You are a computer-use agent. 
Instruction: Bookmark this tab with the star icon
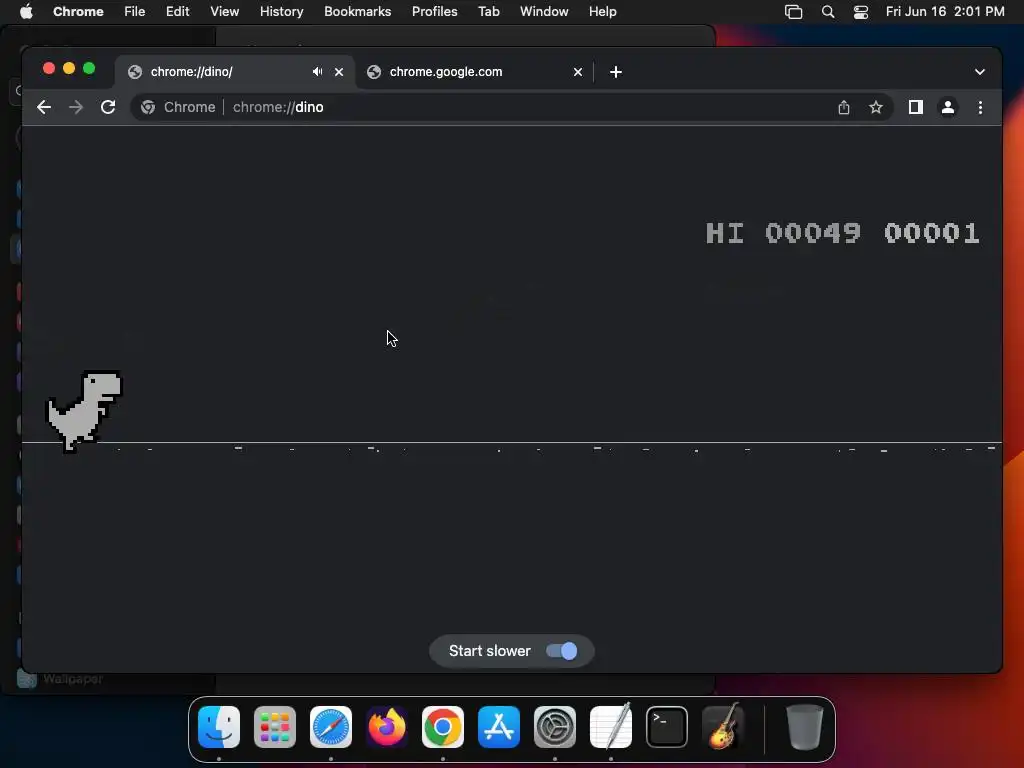[876, 107]
